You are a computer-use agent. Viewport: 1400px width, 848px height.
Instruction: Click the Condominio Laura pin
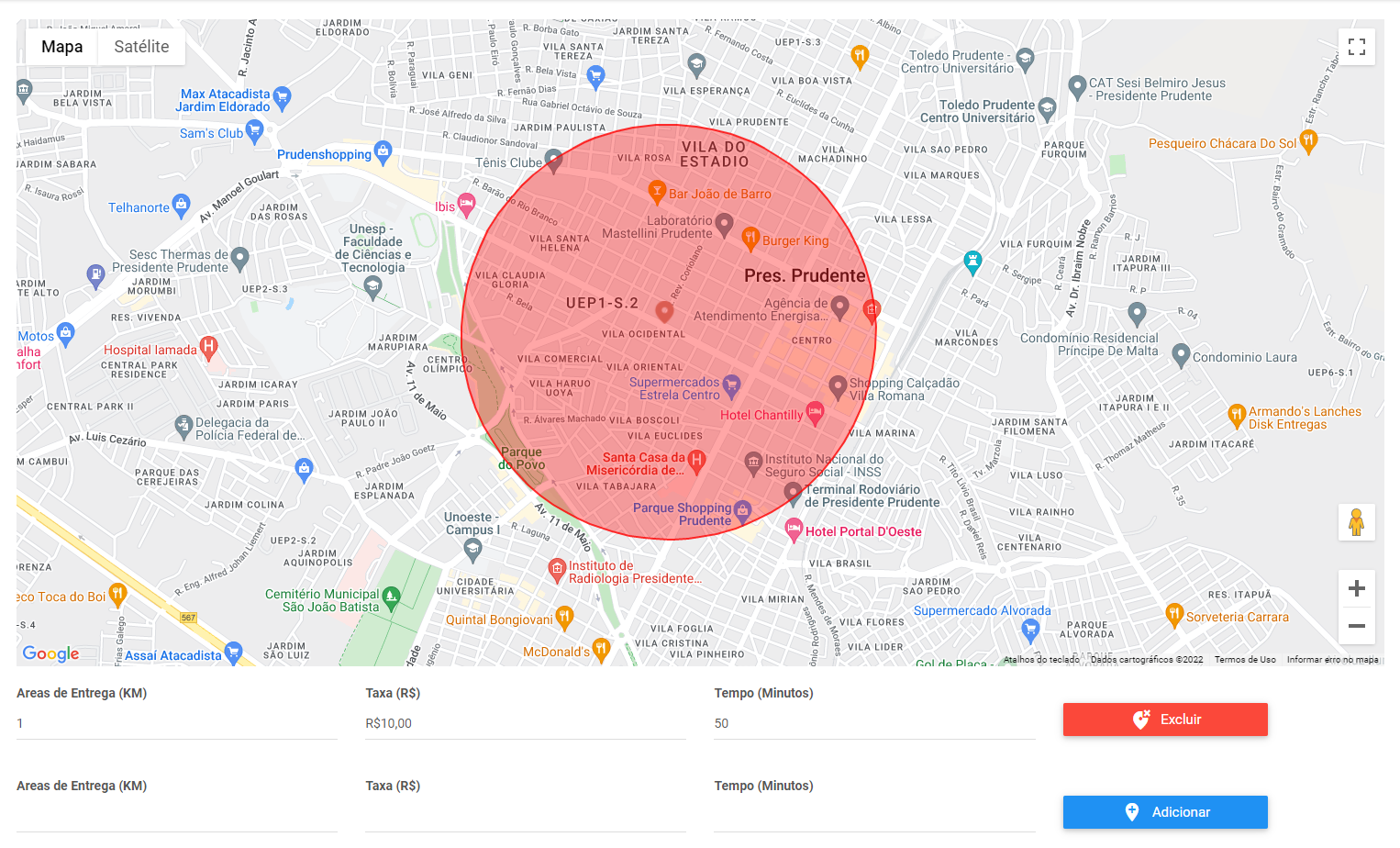pyautogui.click(x=1182, y=355)
